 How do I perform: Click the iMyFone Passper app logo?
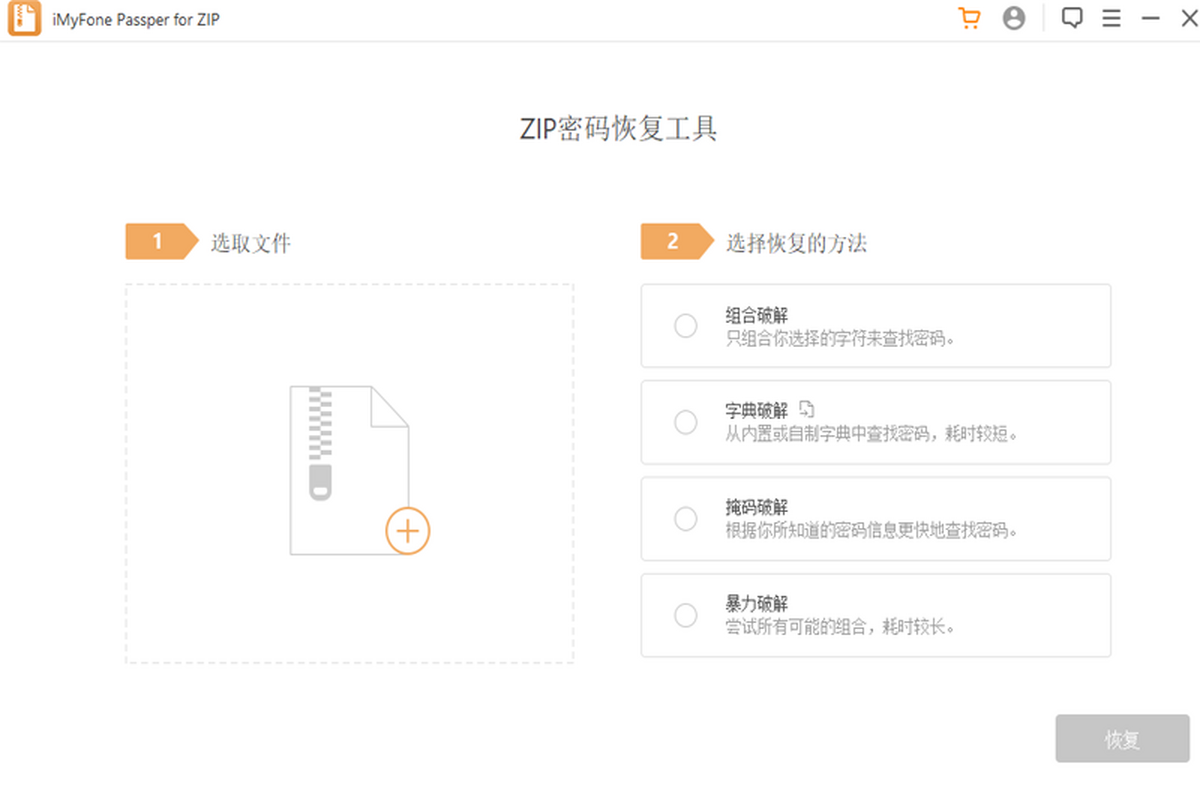pos(24,19)
